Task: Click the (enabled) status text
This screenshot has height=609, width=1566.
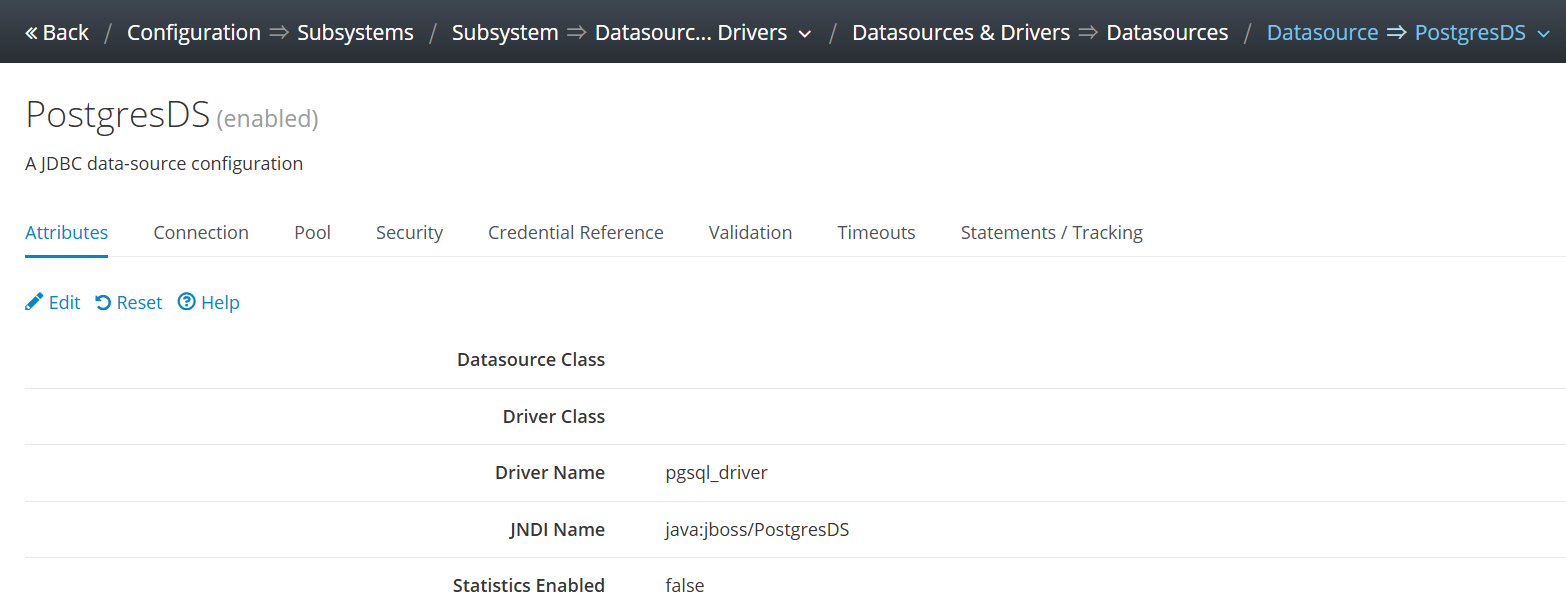Action: click(x=267, y=119)
